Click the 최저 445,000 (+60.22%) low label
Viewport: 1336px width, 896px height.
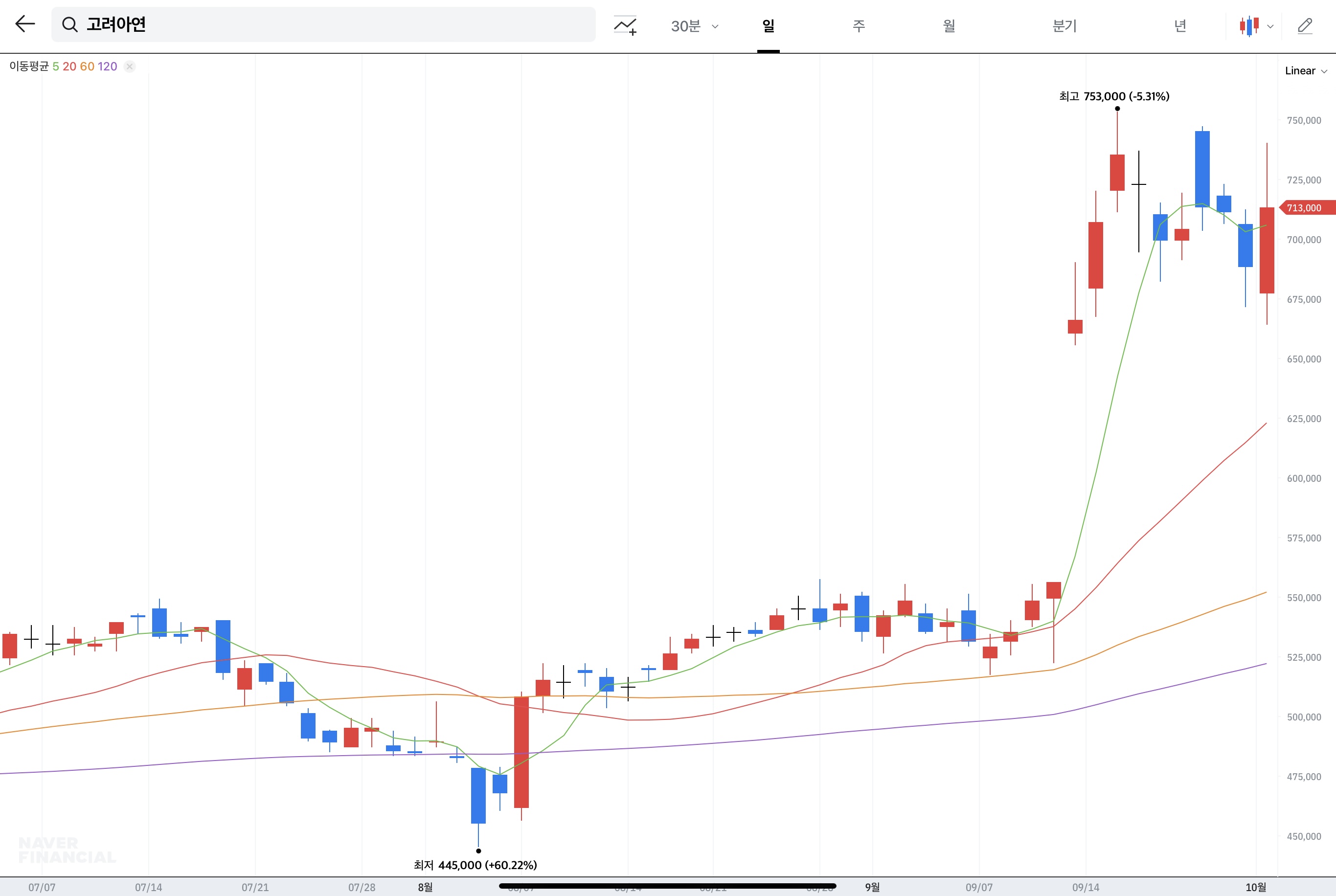tap(476, 865)
